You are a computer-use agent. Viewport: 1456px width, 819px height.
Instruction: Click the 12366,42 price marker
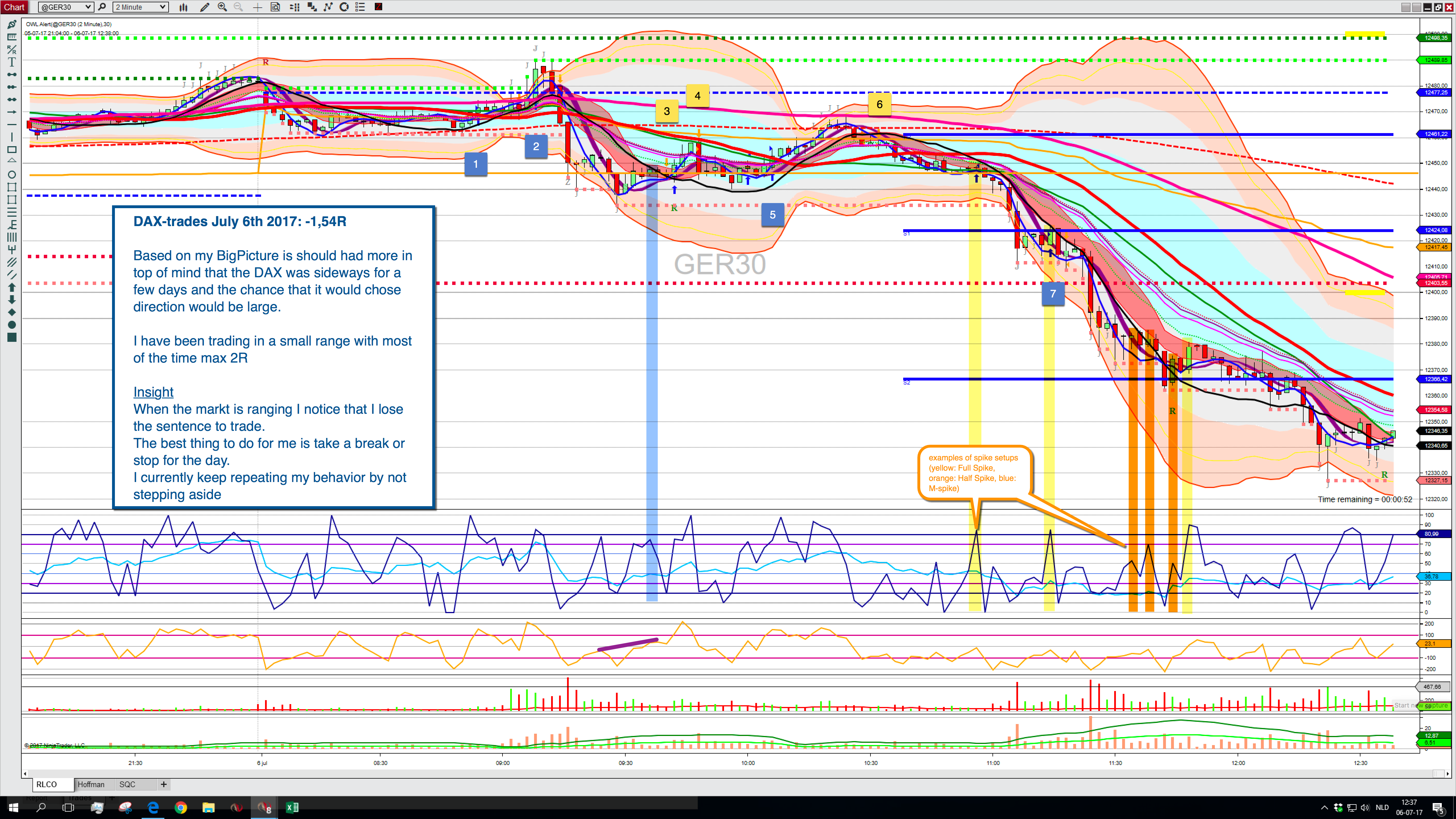(1435, 379)
